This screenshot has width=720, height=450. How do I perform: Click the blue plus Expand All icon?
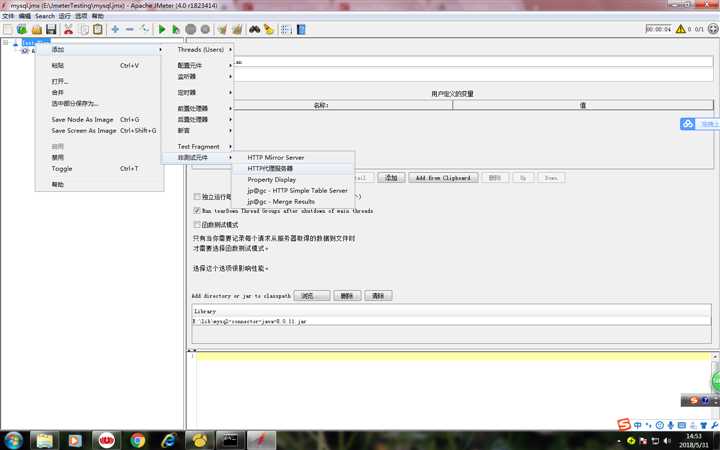coord(115,29)
